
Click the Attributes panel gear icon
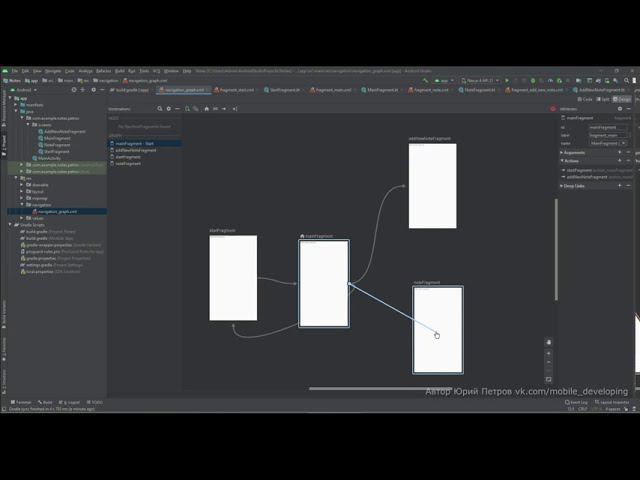point(620,109)
